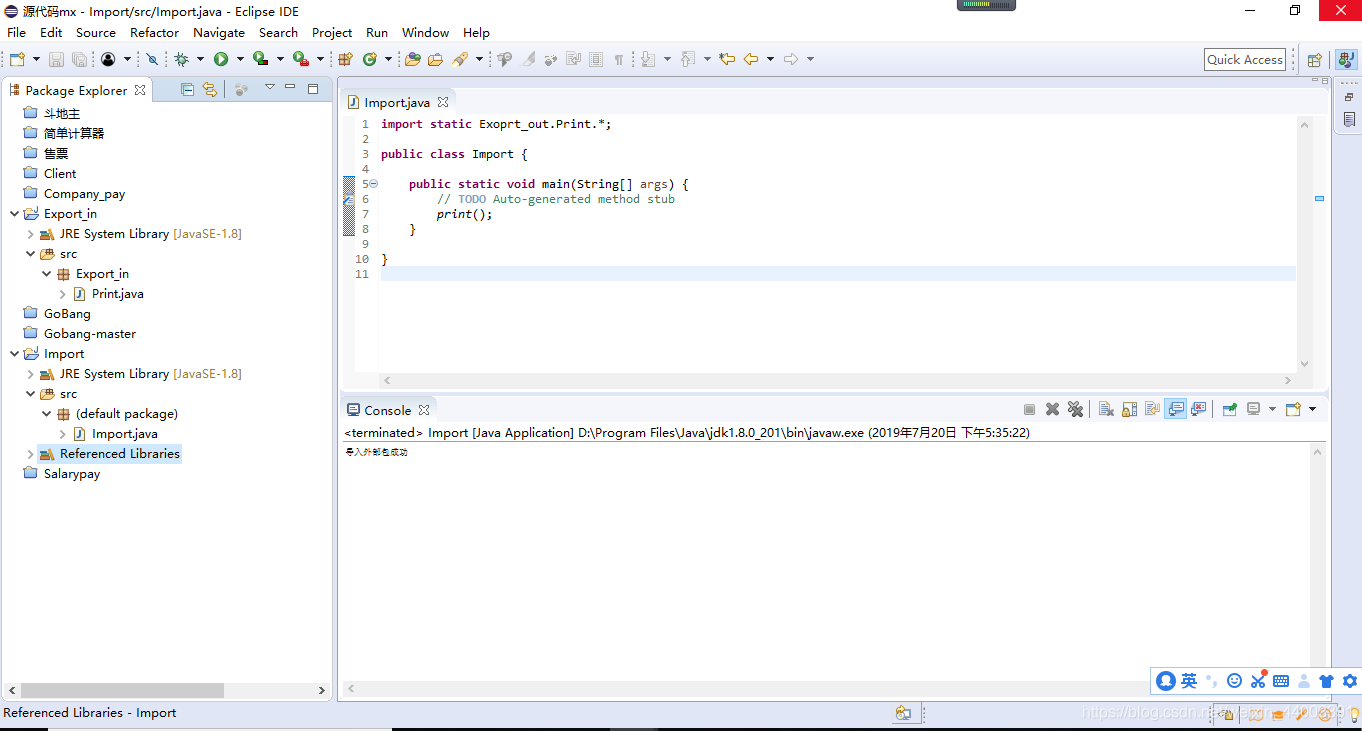Open the File menu
1362x731 pixels.
(x=17, y=32)
